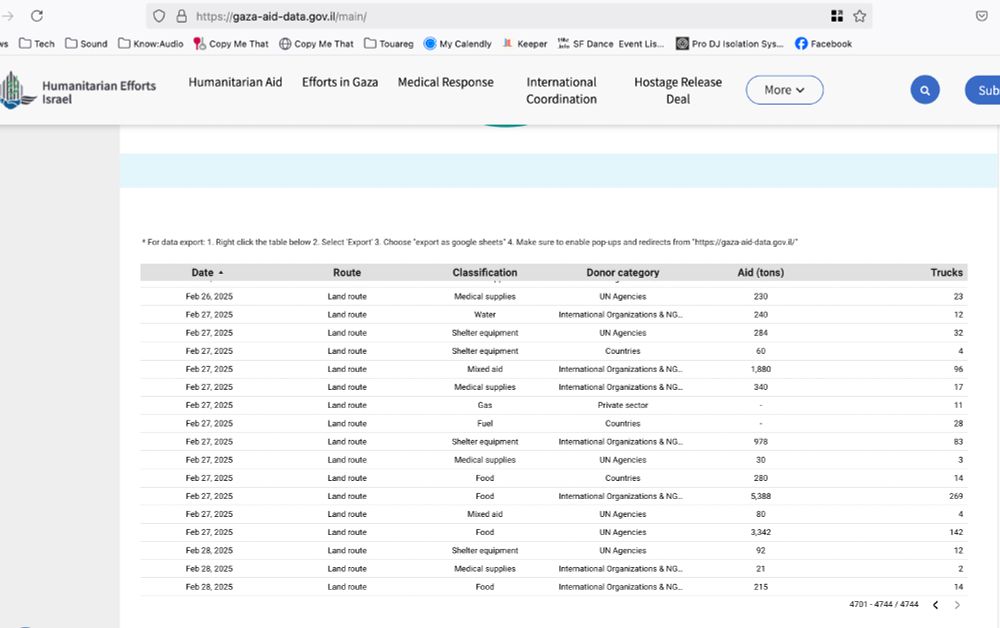The height and width of the screenshot is (628, 1000).
Task: Open the International Coordination menu
Action: 561,91
